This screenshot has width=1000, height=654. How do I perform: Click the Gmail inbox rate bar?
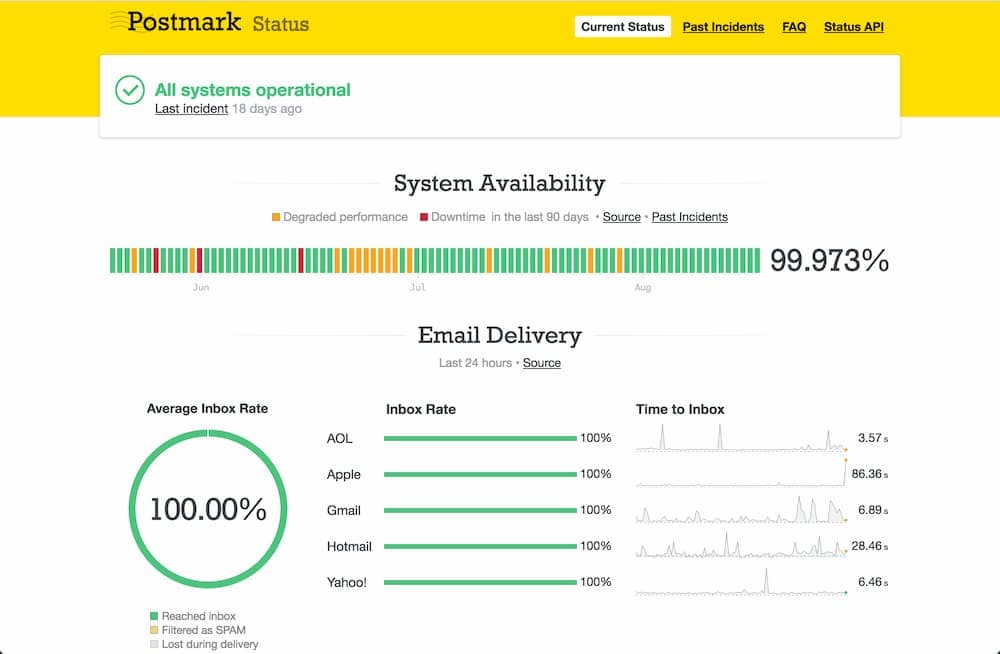tap(480, 510)
